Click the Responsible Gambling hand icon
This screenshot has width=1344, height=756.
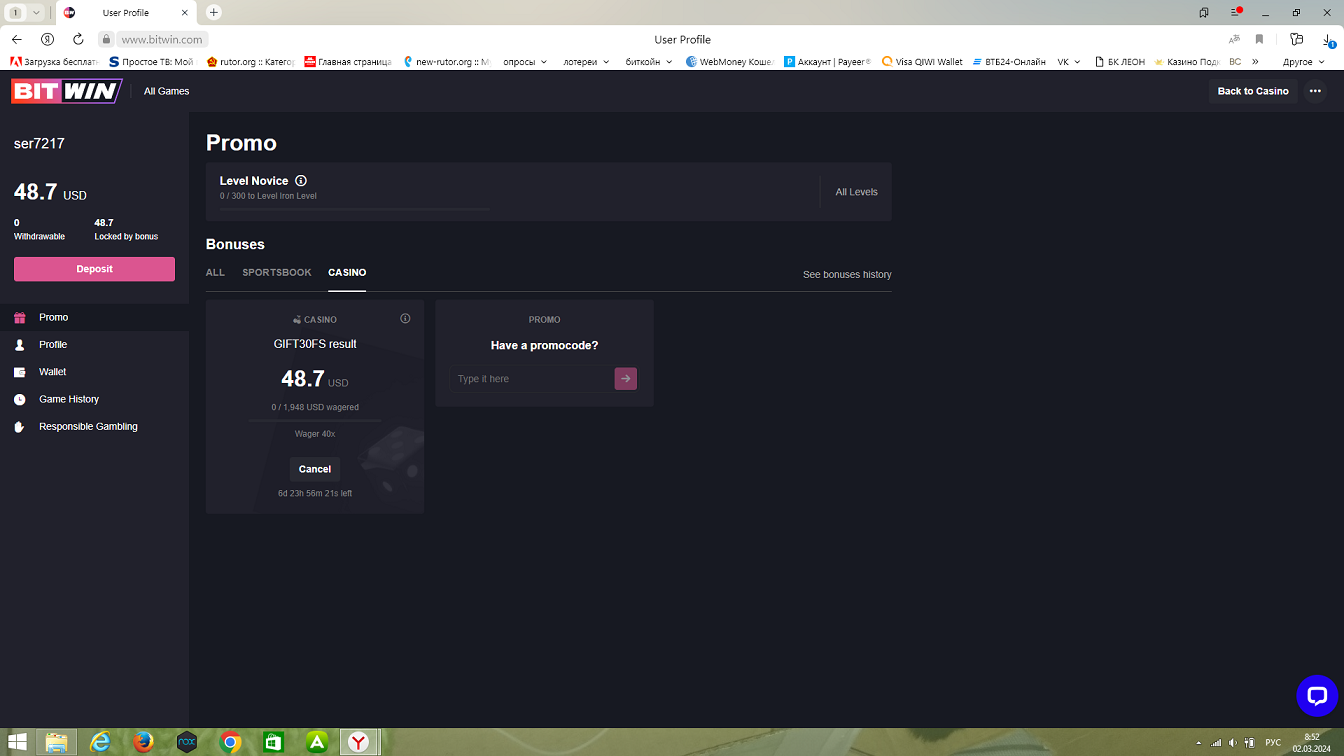pos(19,427)
